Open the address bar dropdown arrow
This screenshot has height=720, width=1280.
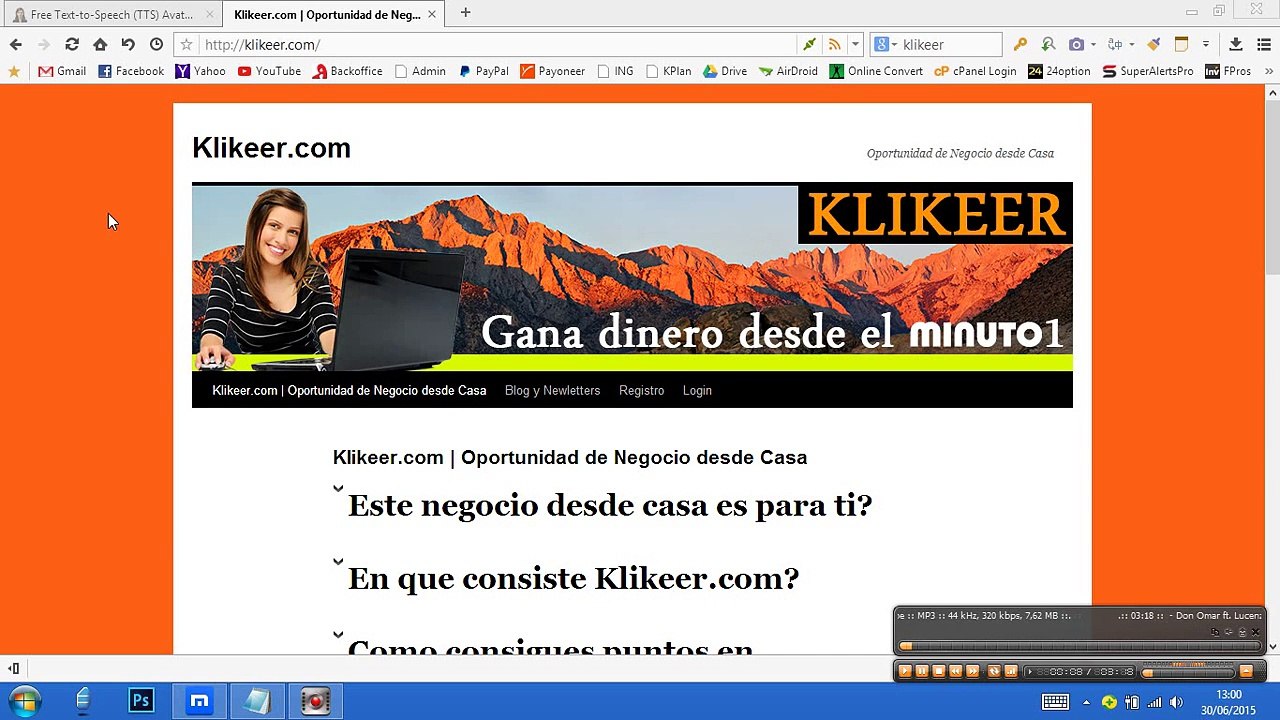pos(855,44)
